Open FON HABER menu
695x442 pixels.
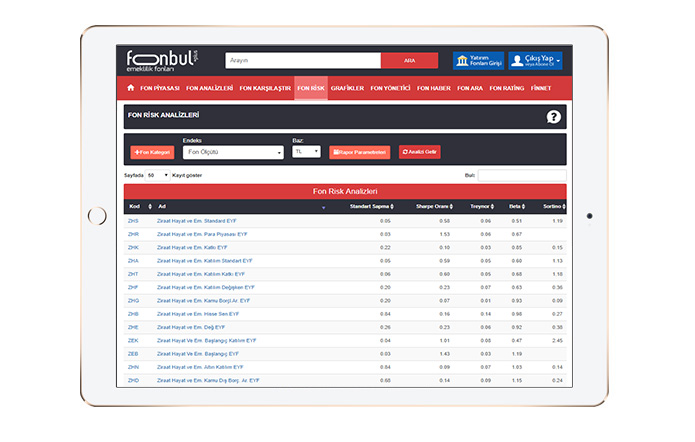click(433, 88)
